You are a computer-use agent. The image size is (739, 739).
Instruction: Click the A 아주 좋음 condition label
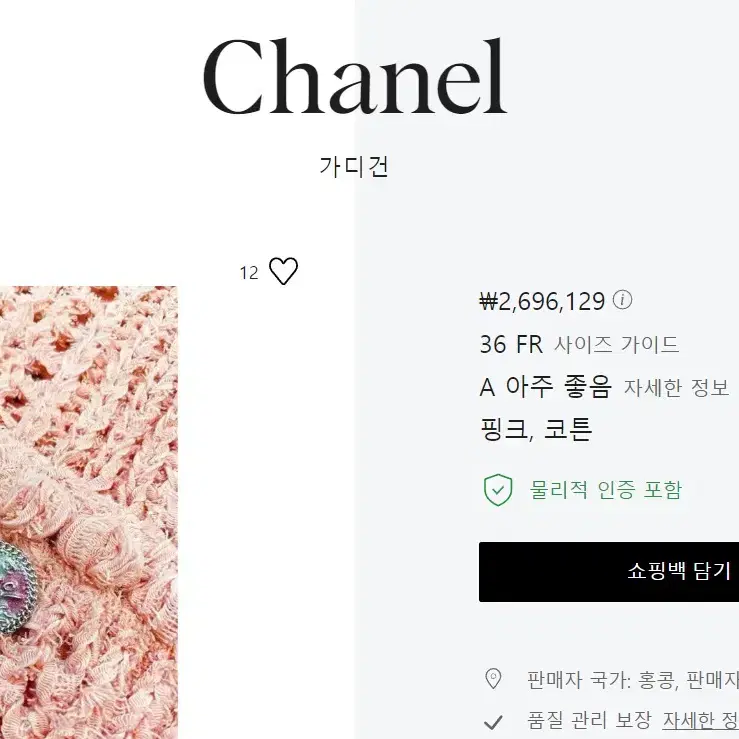[x=545, y=387]
